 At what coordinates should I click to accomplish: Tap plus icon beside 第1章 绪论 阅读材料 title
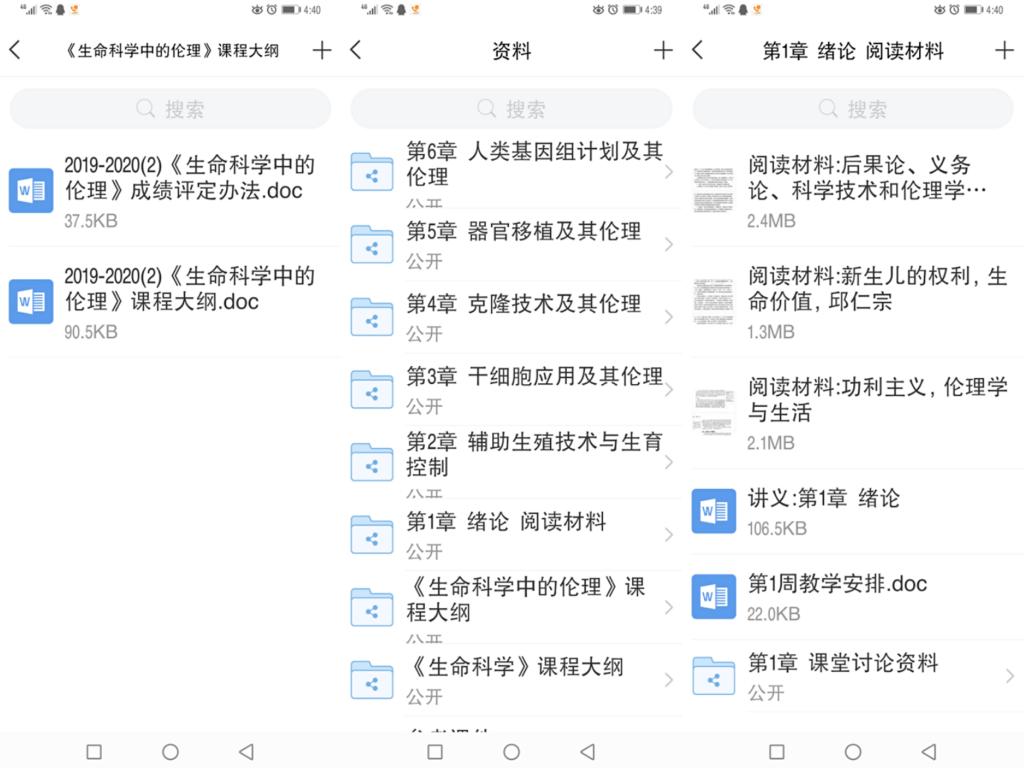(x=1004, y=51)
